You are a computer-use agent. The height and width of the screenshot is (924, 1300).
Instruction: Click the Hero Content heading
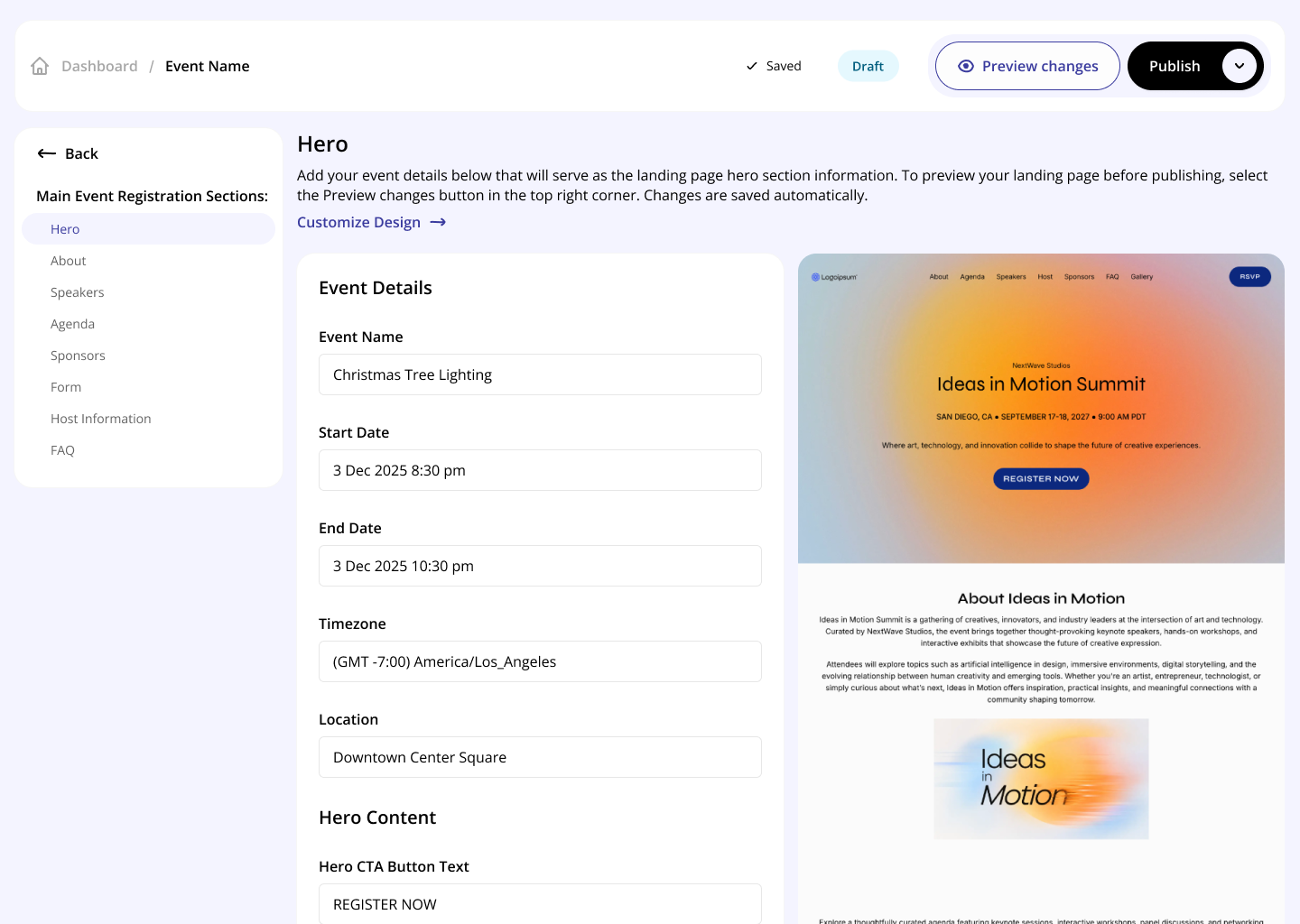(x=377, y=818)
